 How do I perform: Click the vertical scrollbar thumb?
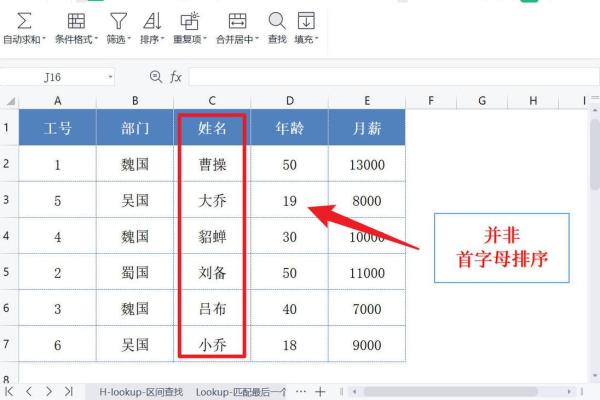595,154
